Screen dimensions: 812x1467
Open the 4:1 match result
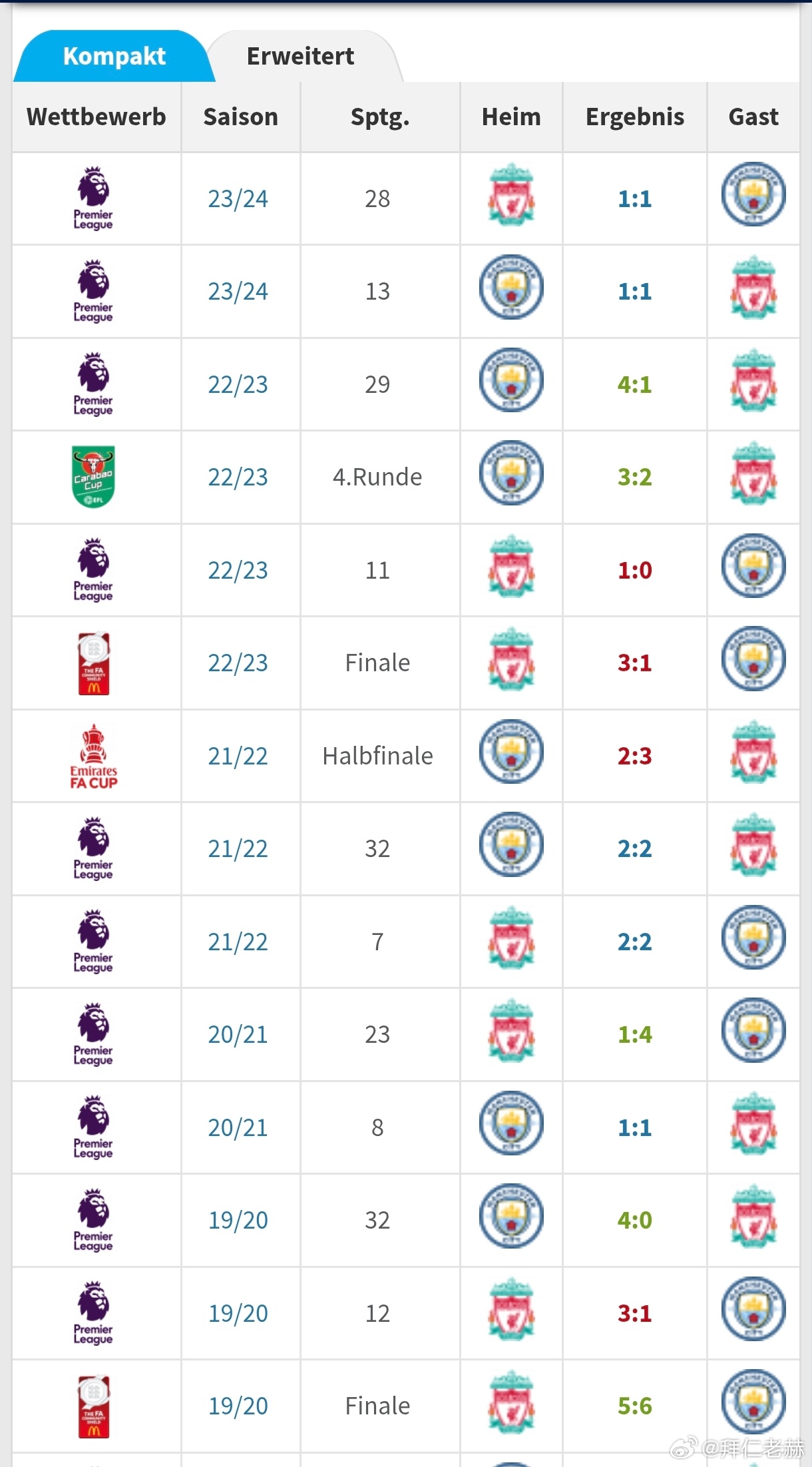[x=634, y=384]
